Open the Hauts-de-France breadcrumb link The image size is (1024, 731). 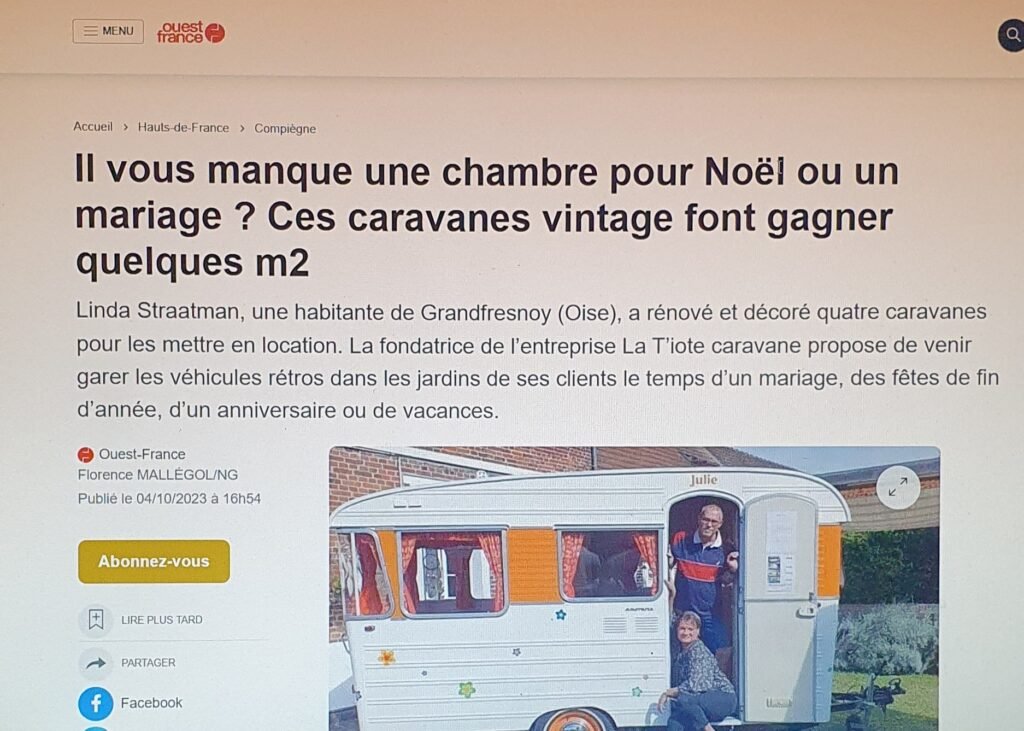[x=184, y=127]
